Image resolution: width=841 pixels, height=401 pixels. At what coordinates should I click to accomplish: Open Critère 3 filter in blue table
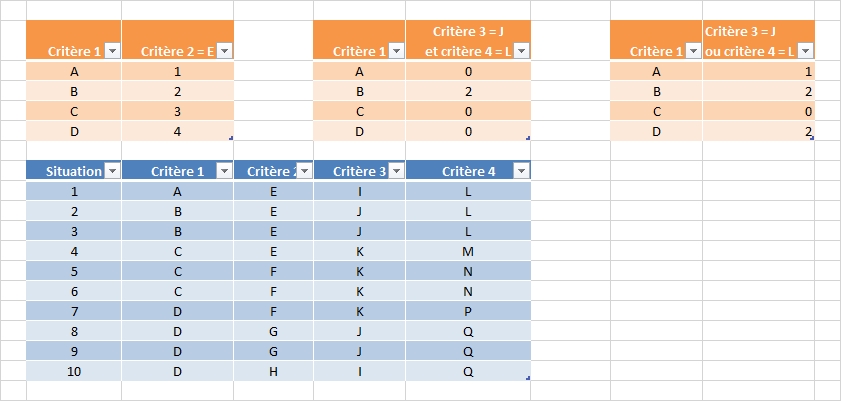[x=397, y=171]
